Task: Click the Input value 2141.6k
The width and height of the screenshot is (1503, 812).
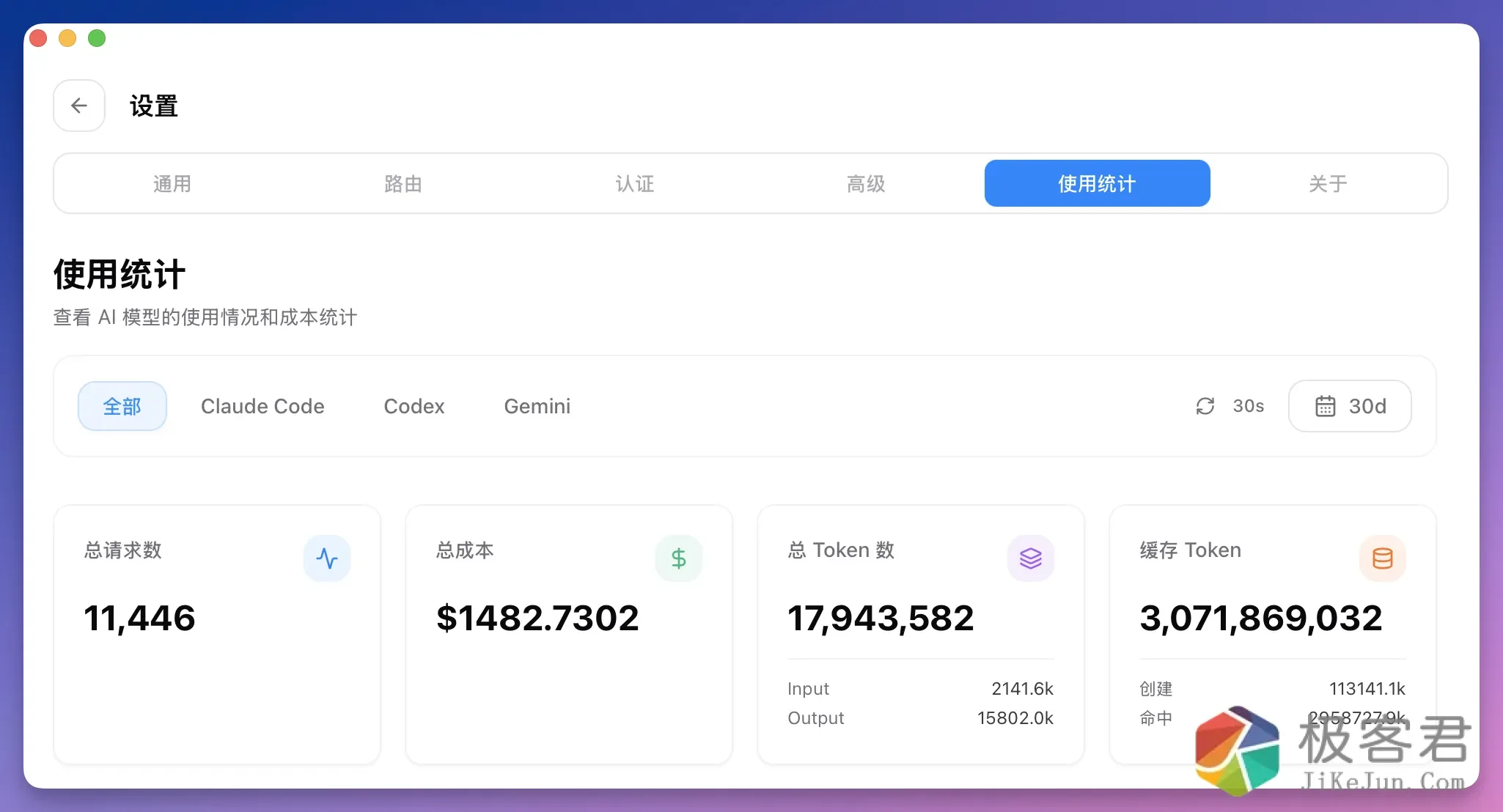Action: tap(1022, 689)
